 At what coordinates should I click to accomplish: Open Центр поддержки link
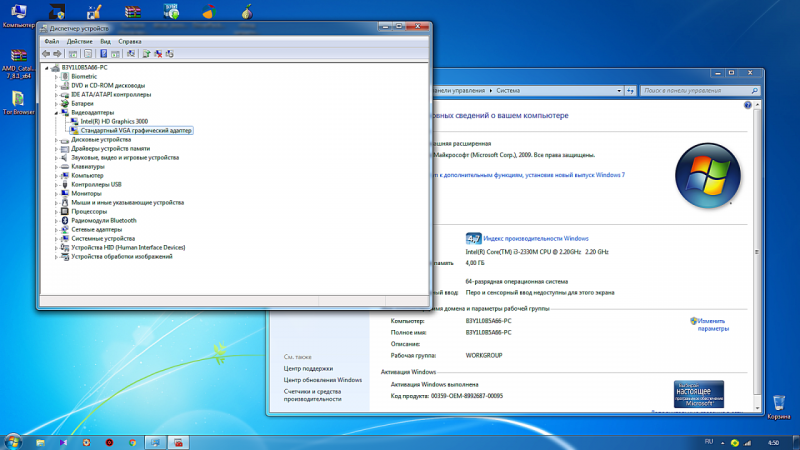pyautogui.click(x=308, y=368)
